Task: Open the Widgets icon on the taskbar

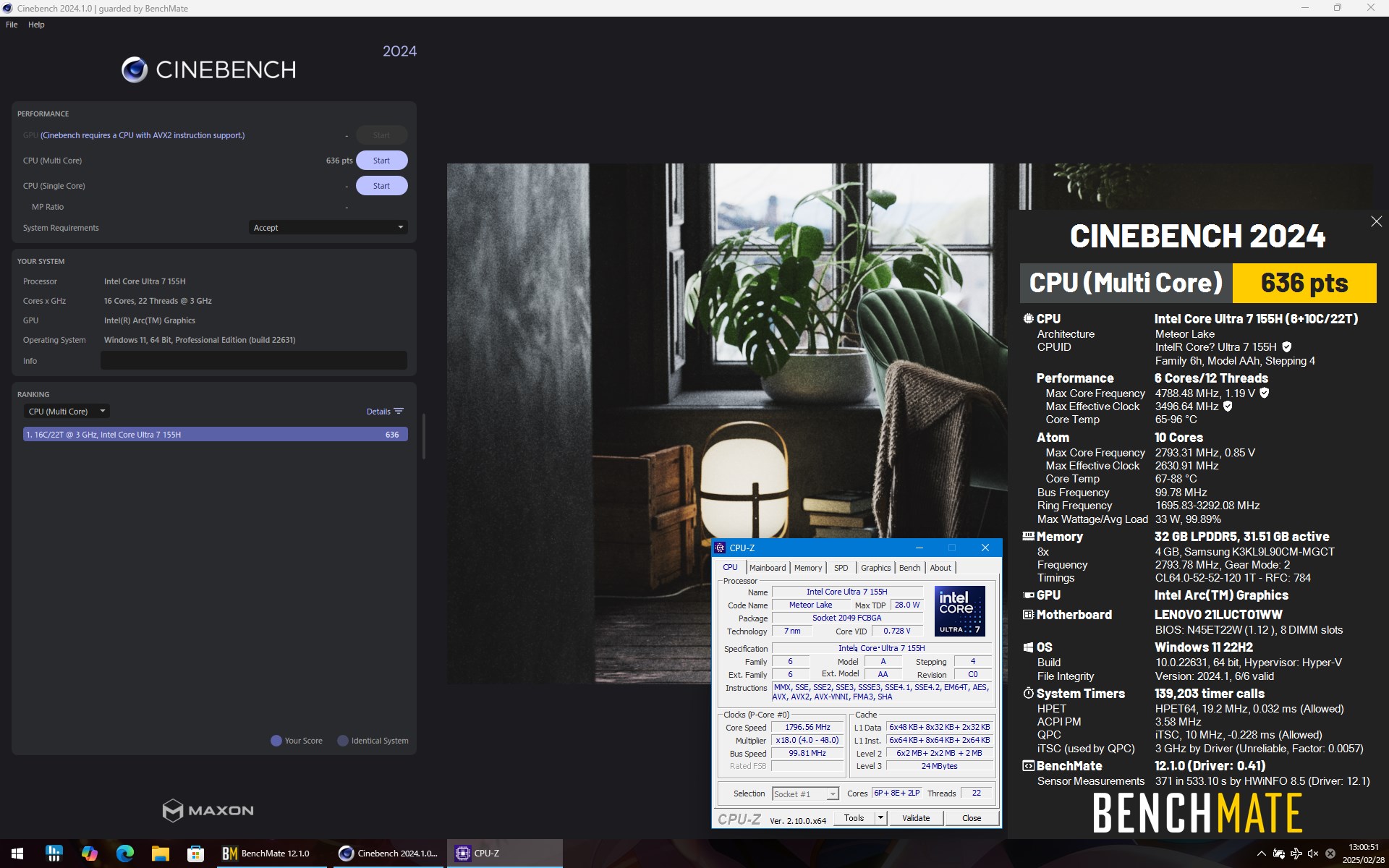Action: (54, 854)
